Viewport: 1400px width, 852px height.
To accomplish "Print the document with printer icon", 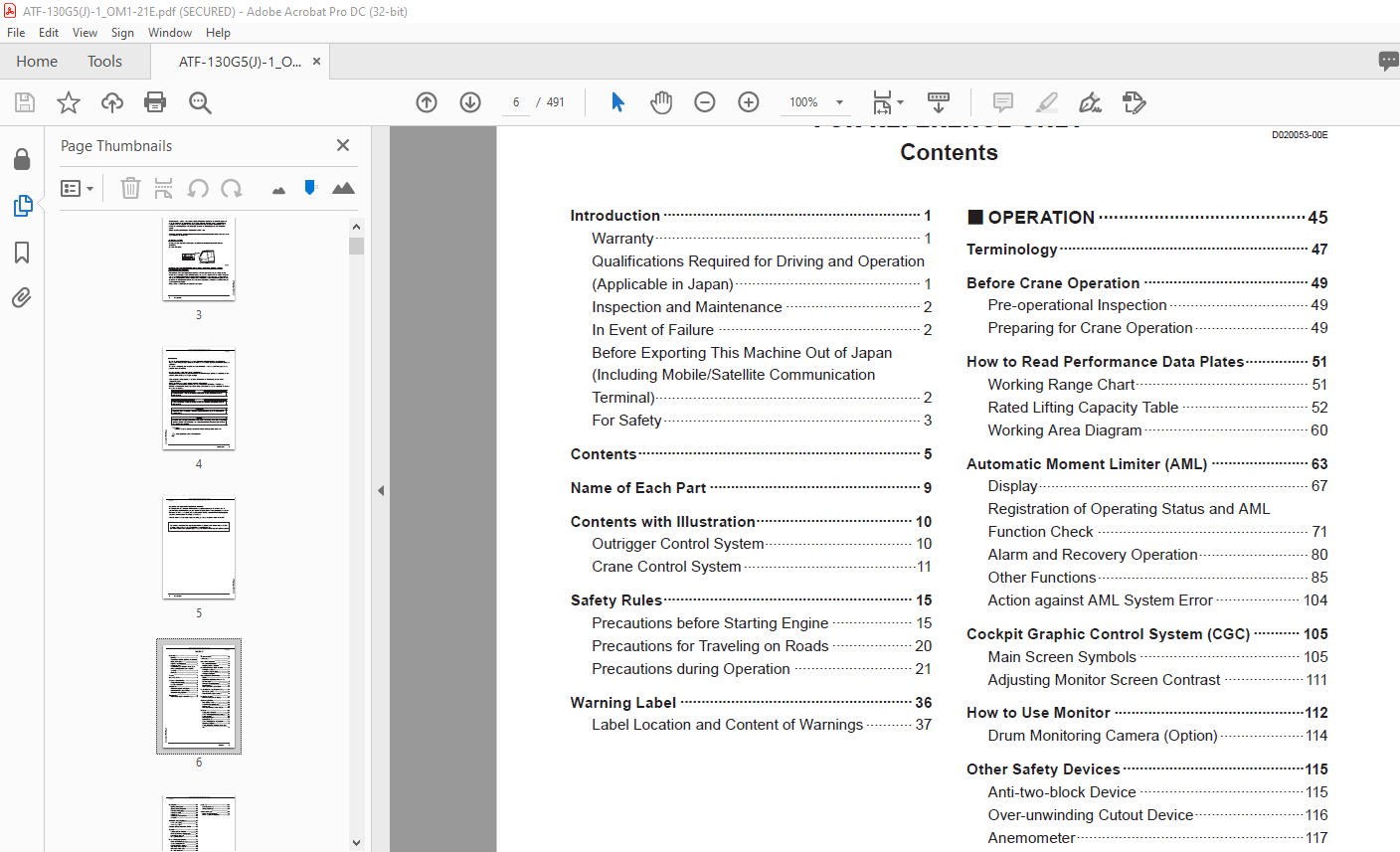I will point(155,102).
